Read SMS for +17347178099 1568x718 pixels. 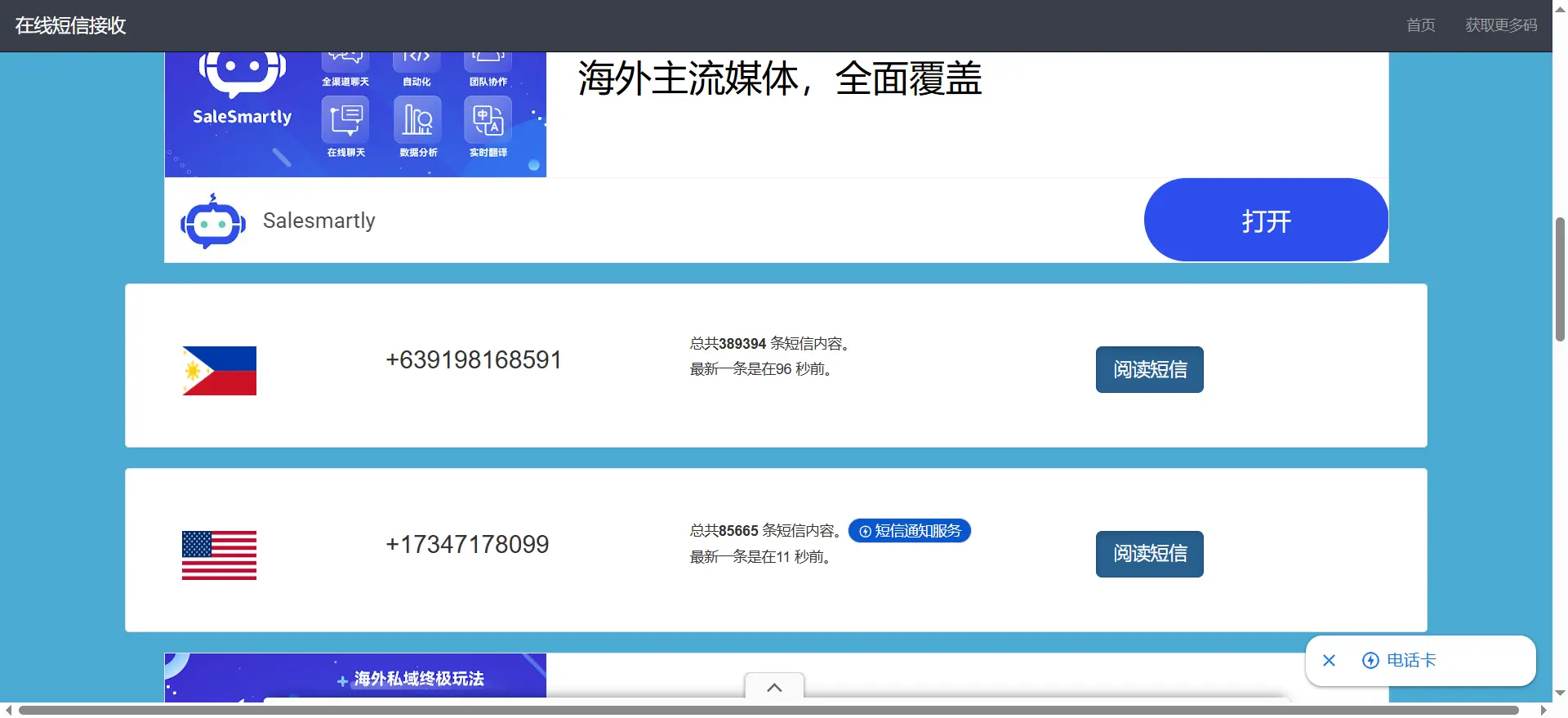coord(1149,554)
